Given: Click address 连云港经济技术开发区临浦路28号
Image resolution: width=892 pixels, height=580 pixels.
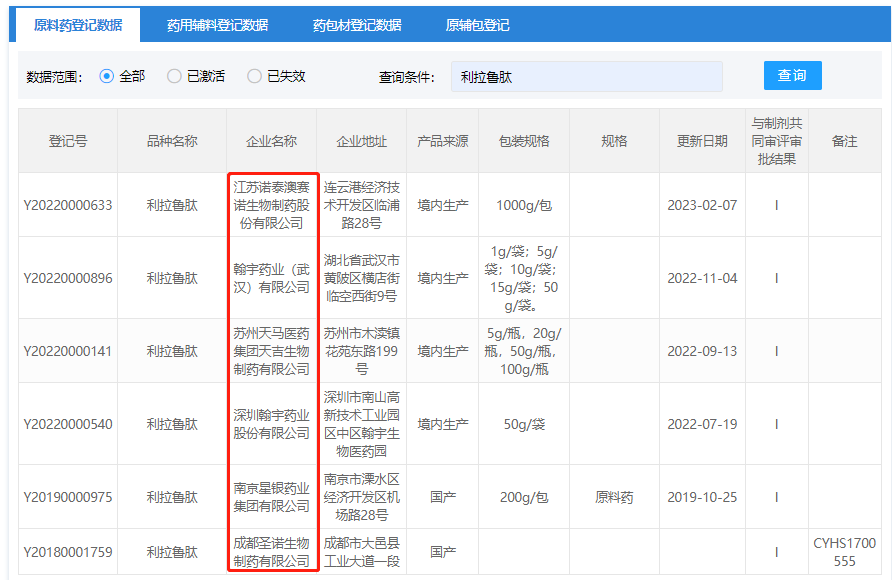Looking at the screenshot, I should click(x=361, y=205).
